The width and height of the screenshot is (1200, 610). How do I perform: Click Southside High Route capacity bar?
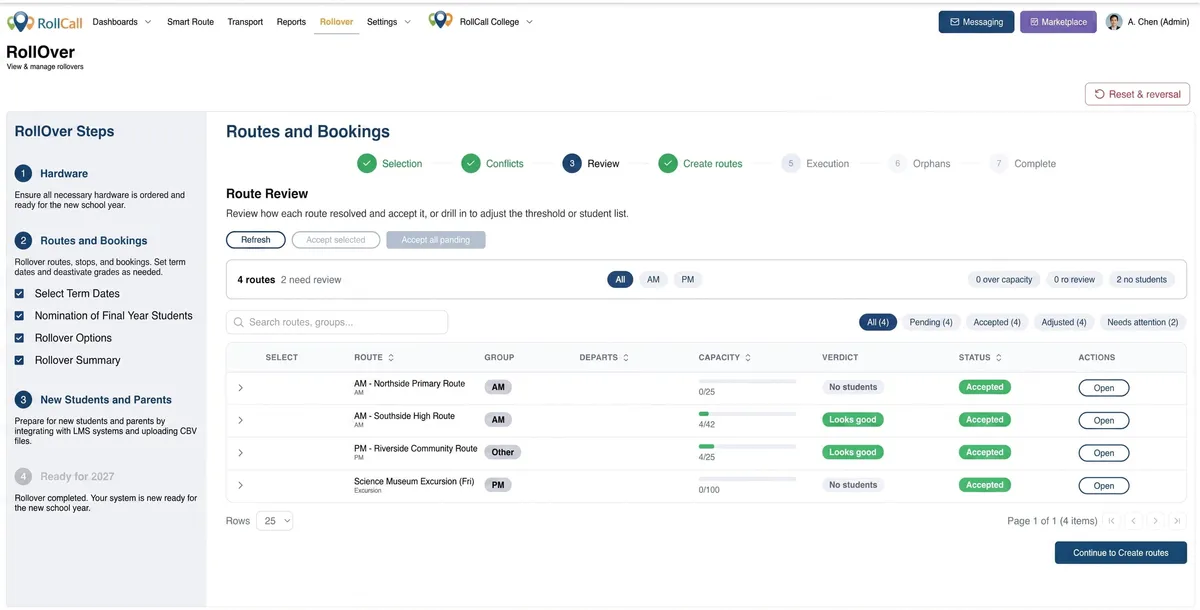tap(747, 413)
